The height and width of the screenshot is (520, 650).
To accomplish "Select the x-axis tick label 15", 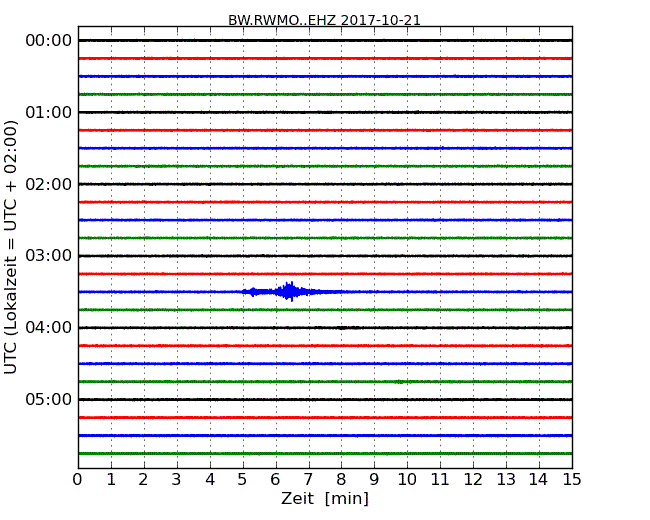I will (572, 480).
